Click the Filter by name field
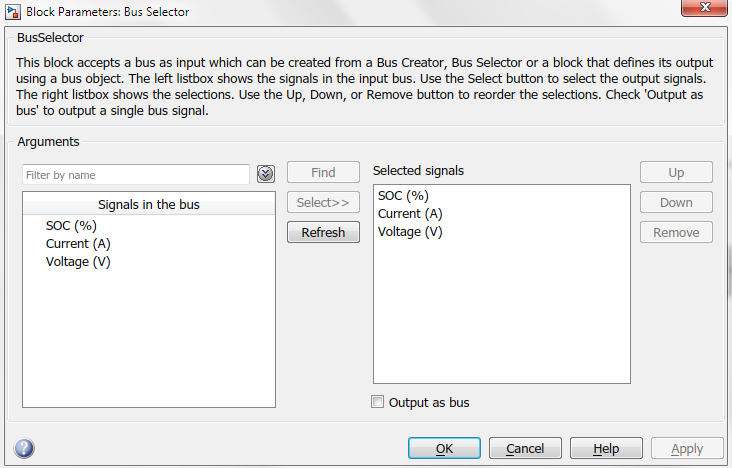This screenshot has height=468, width=732. tap(136, 175)
